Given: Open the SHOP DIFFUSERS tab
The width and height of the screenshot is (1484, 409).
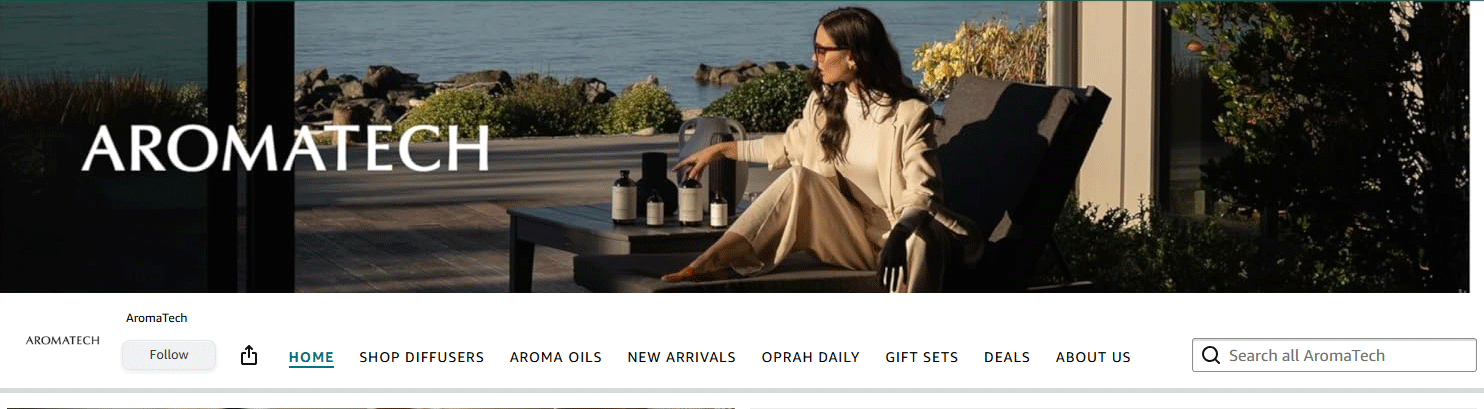Looking at the screenshot, I should (421, 357).
